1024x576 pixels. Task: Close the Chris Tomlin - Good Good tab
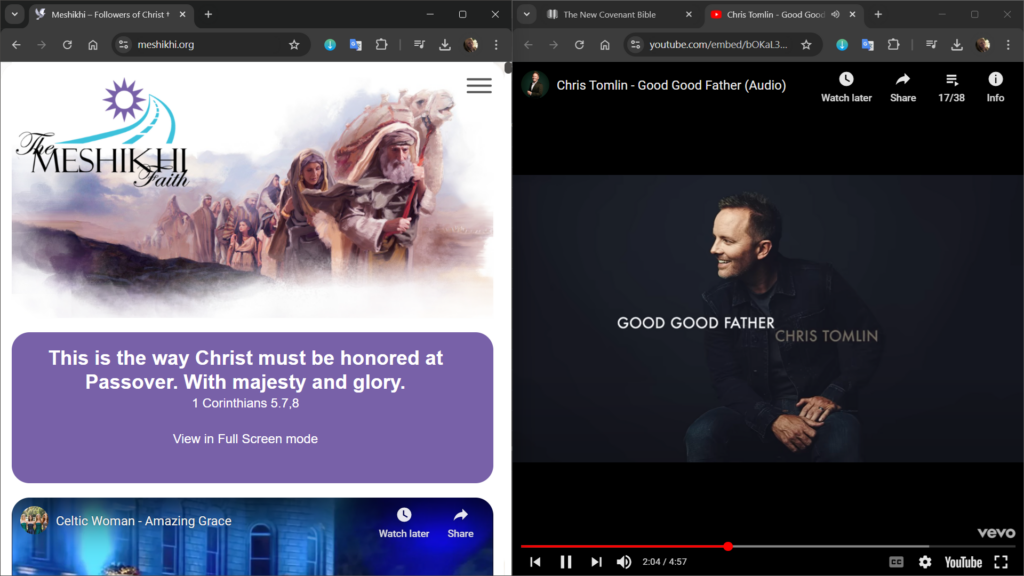click(x=852, y=14)
